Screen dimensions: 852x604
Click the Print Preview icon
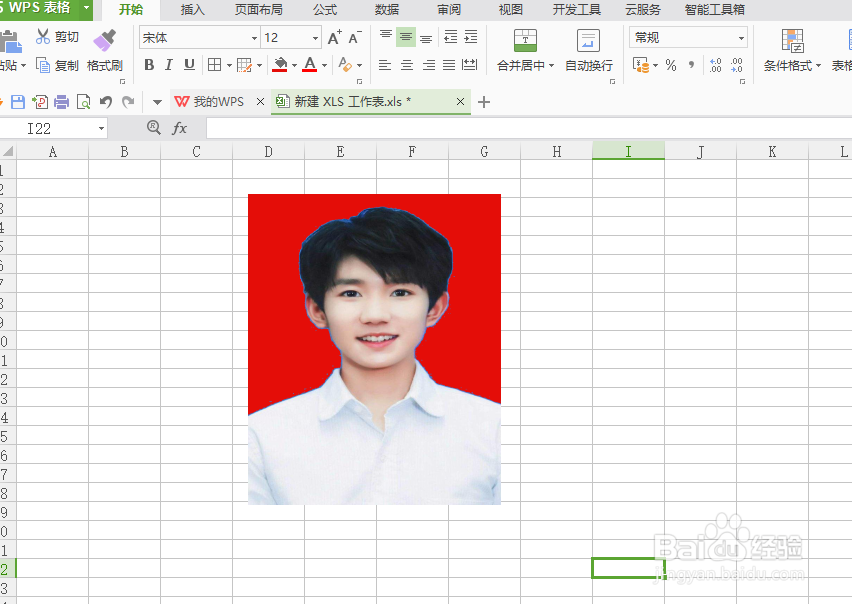83,102
